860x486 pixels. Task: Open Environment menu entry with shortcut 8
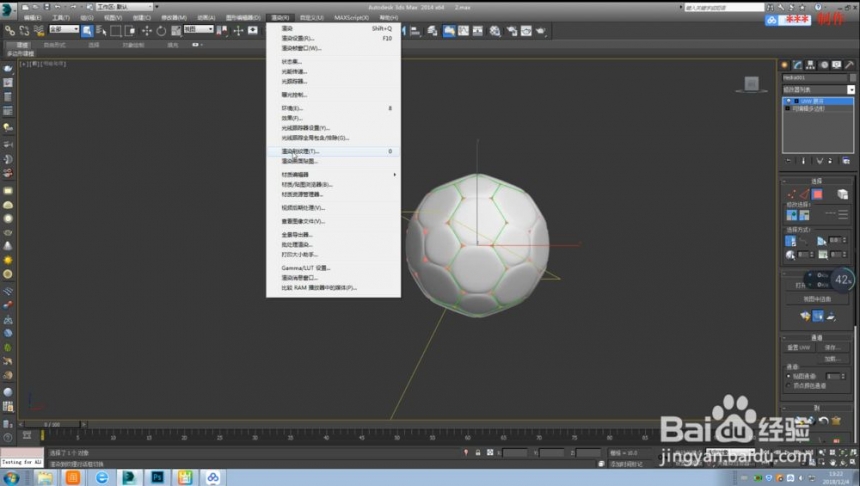point(333,109)
